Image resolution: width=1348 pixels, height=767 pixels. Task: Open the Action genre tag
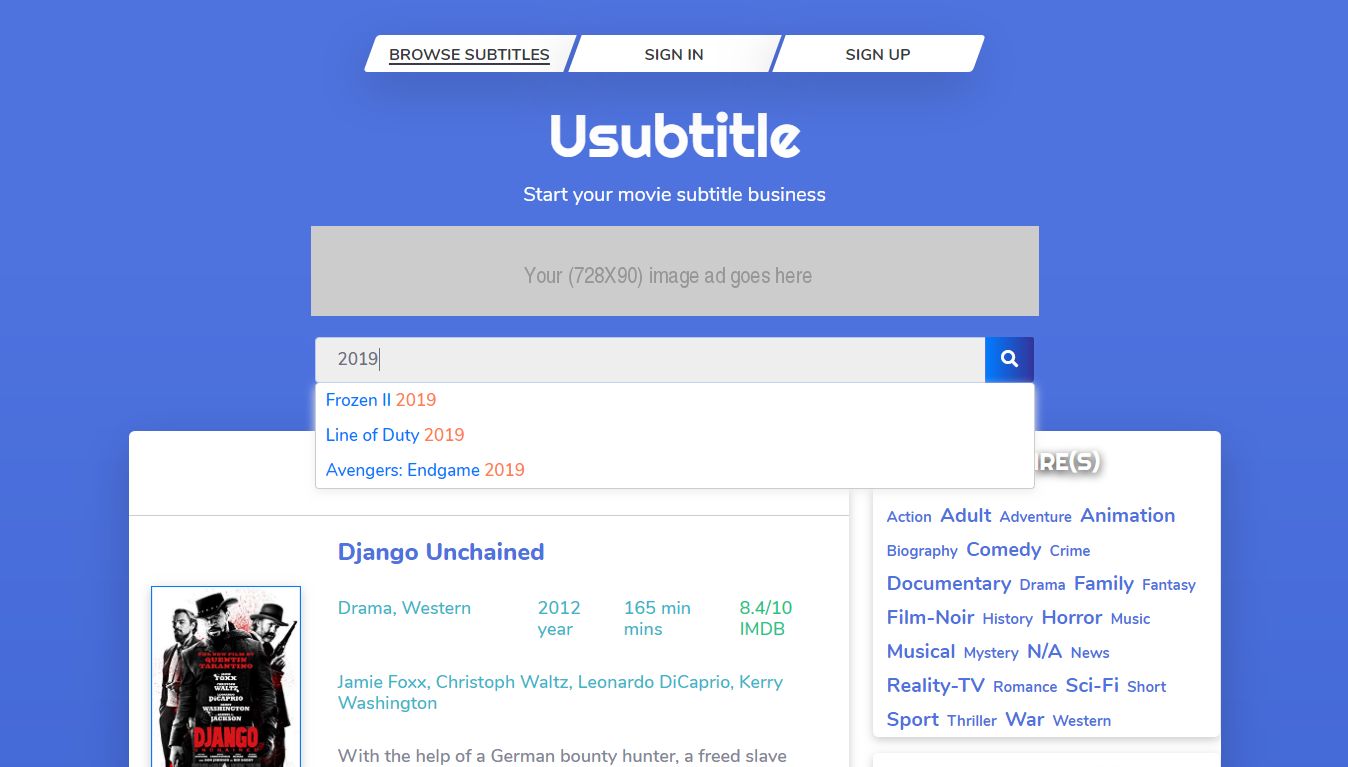(x=909, y=517)
